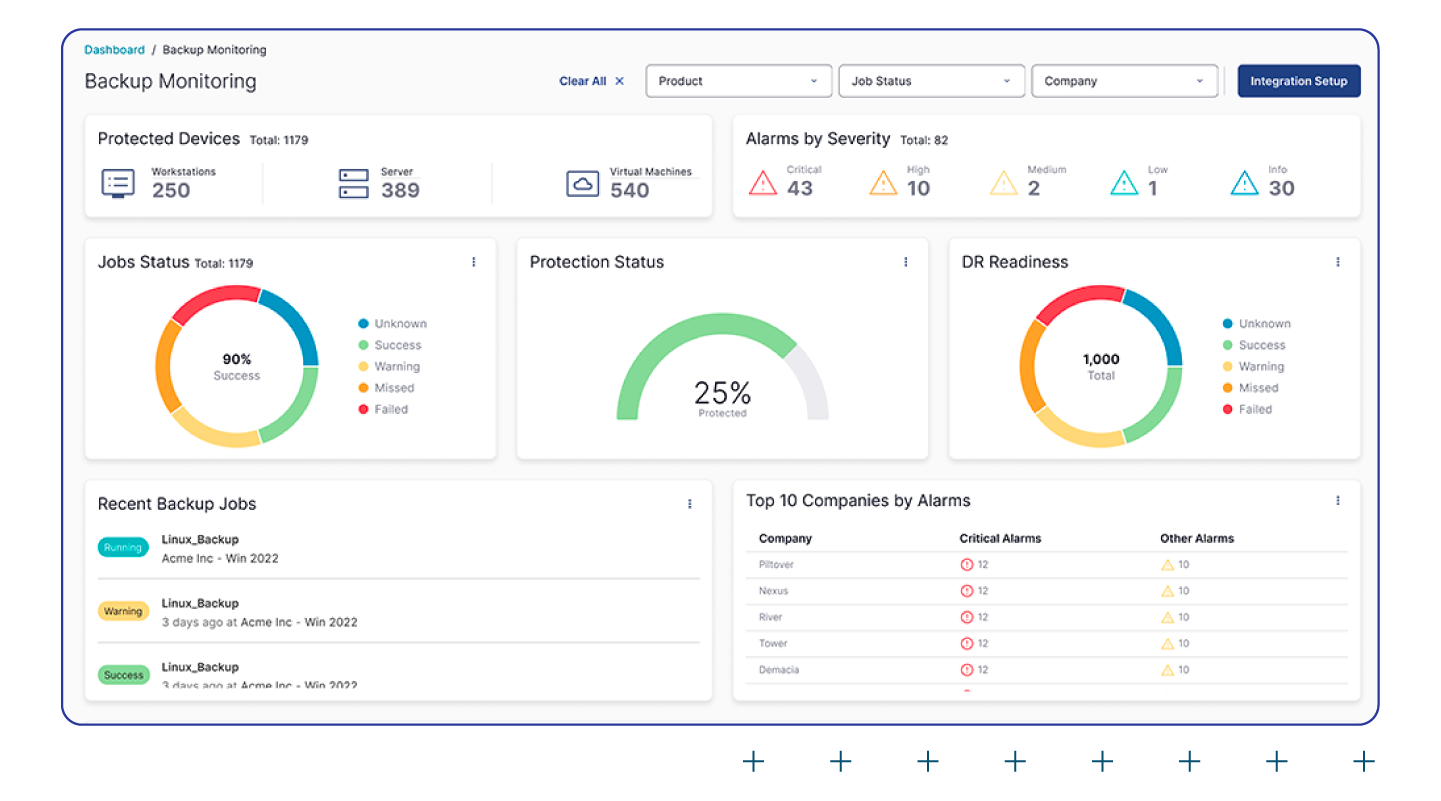
Task: Expand the Job Status dropdown
Action: (931, 81)
